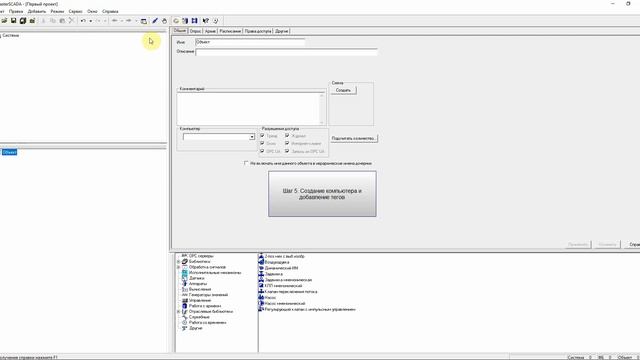The height and width of the screenshot is (360, 640).
Task: Toggle the OPC UA access checkbox
Action: [262, 151]
